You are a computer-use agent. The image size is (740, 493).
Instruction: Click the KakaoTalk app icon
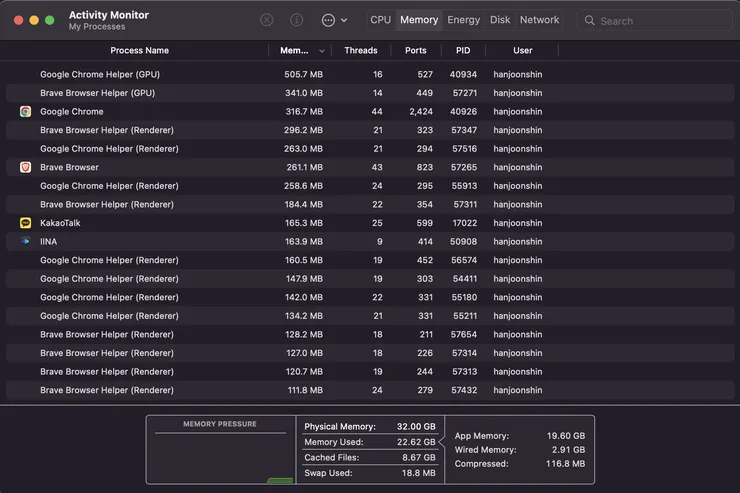[x=25, y=223]
